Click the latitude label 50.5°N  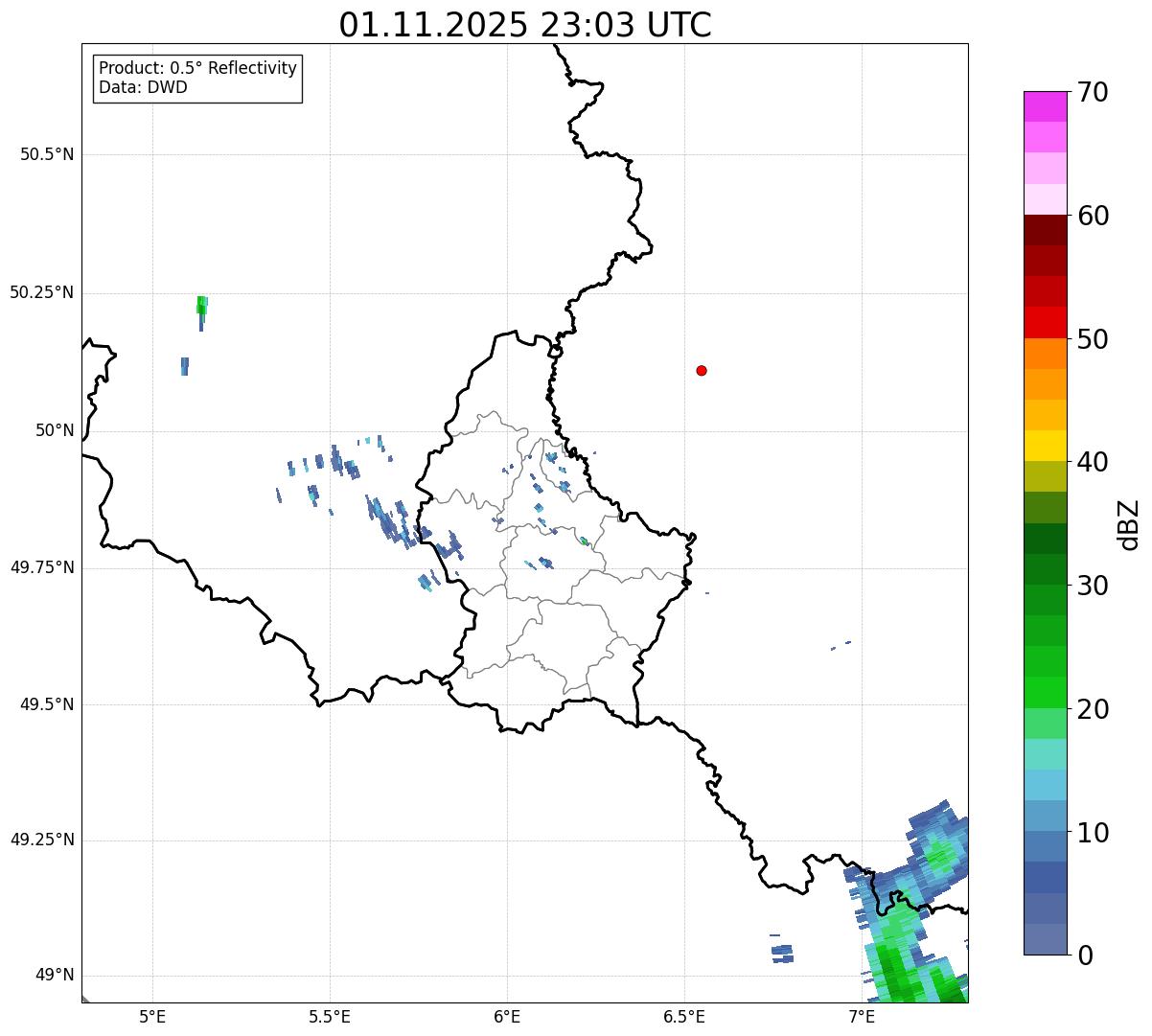[46, 154]
